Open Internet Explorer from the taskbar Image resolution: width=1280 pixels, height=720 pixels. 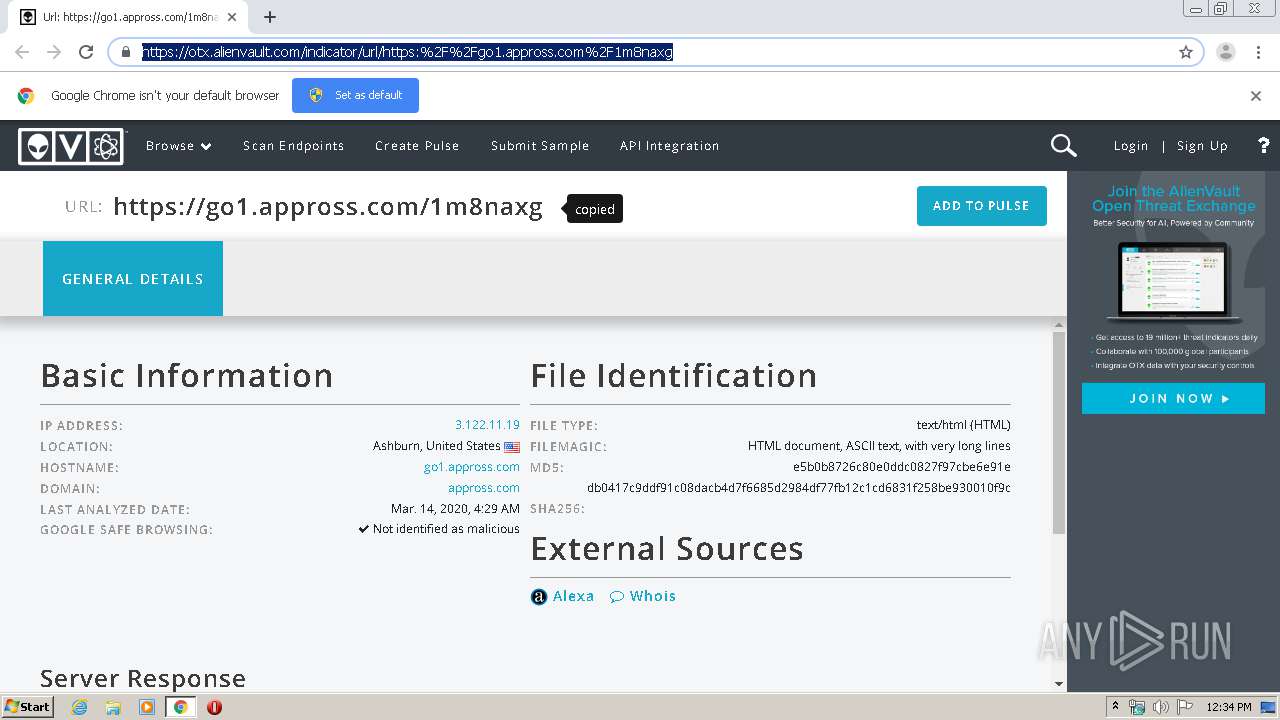[x=79, y=707]
